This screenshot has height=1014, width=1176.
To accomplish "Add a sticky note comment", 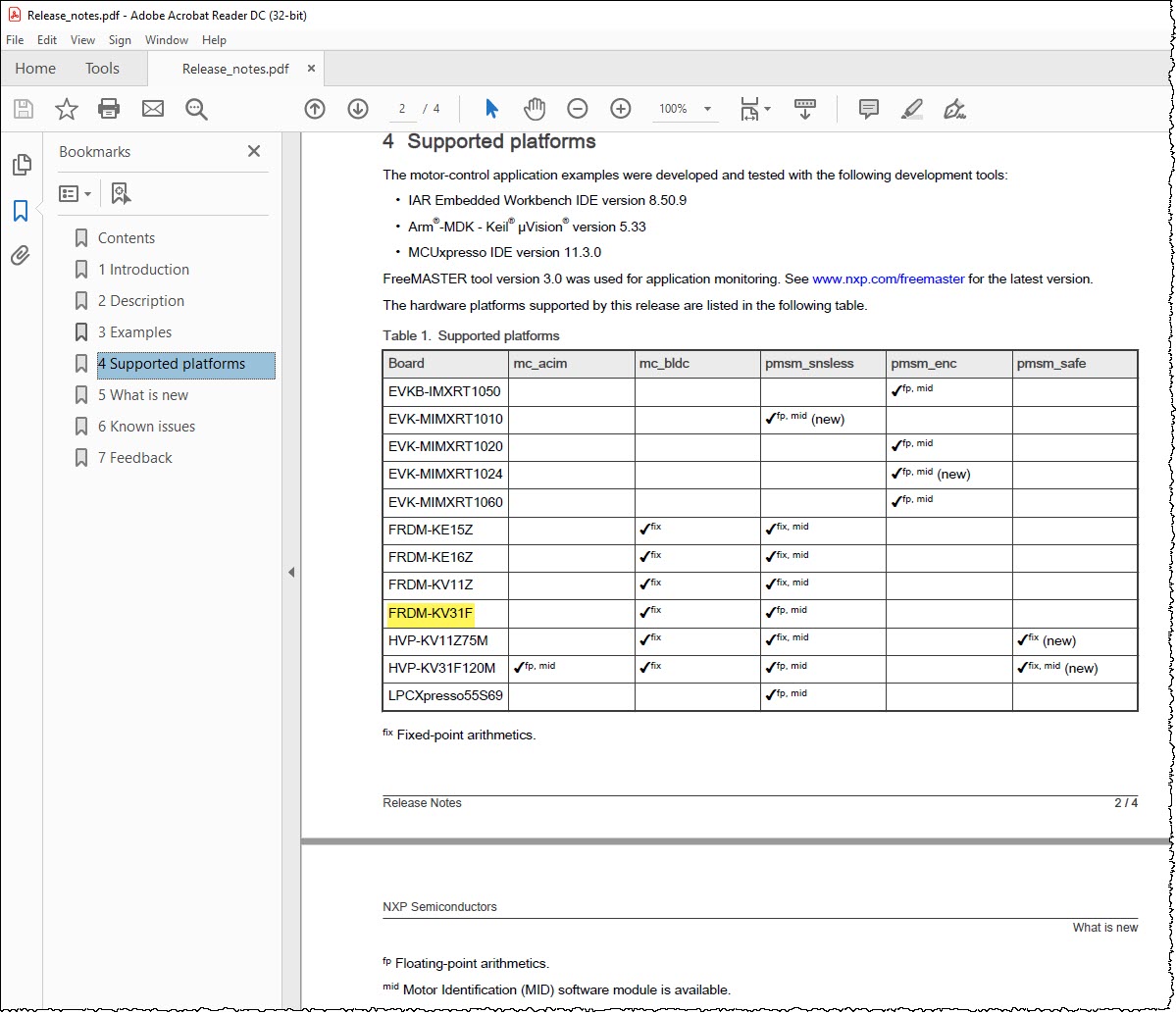I will coord(868,109).
